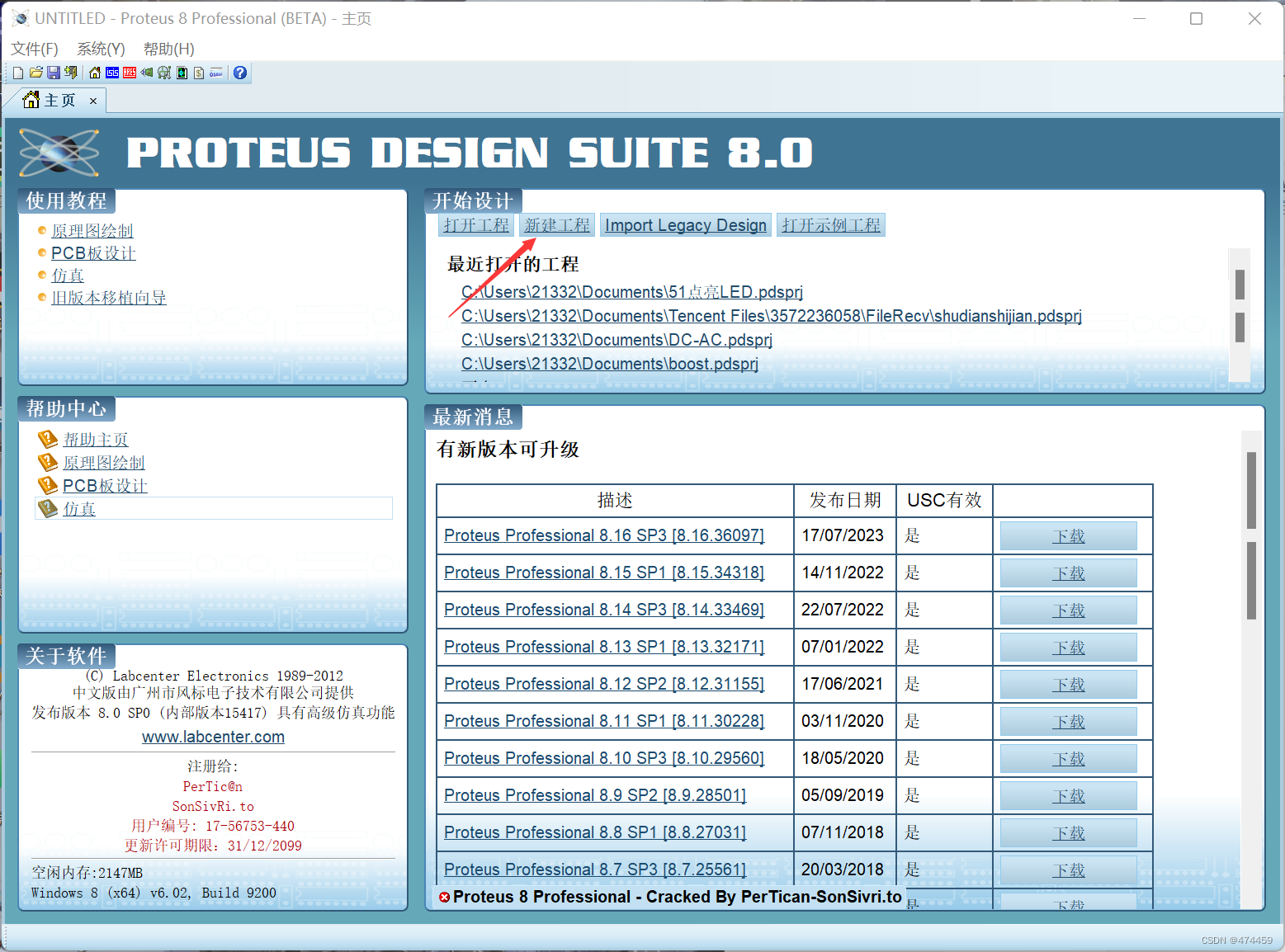Open the 帮助(H) menu
This screenshot has height=952, width=1285.
pyautogui.click(x=169, y=49)
